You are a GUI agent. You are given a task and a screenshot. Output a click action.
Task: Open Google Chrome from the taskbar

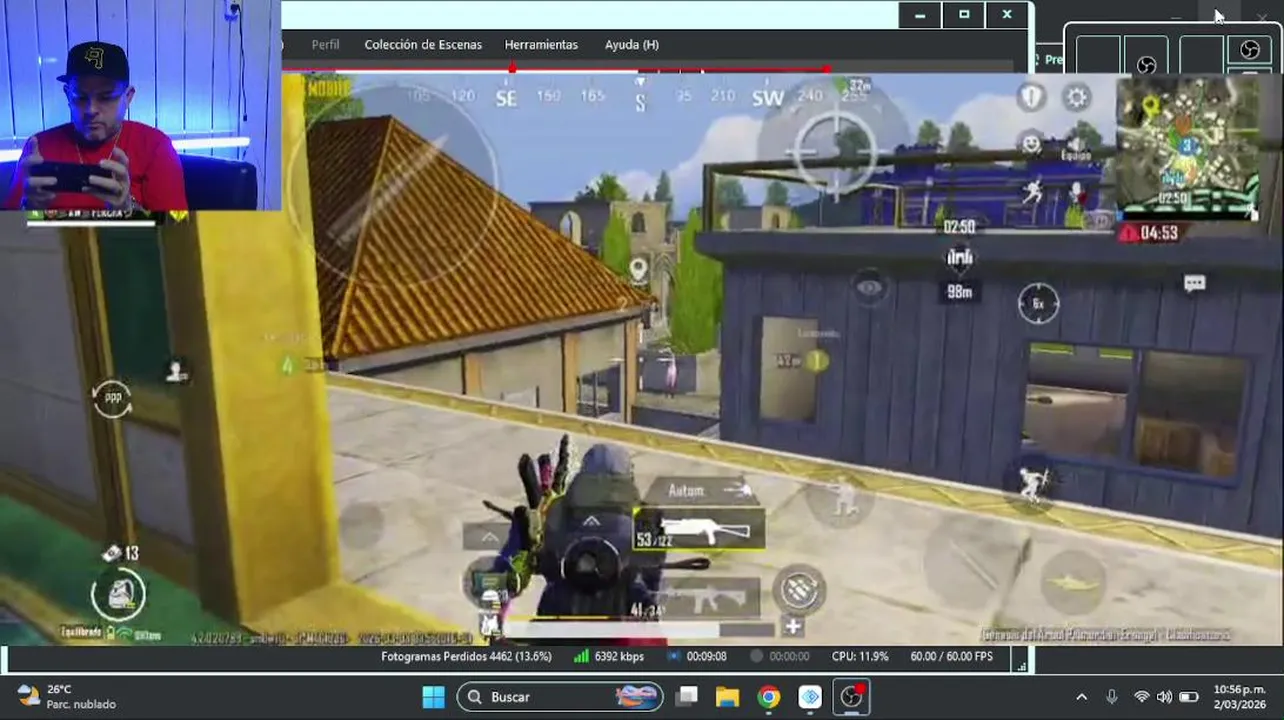click(x=768, y=697)
